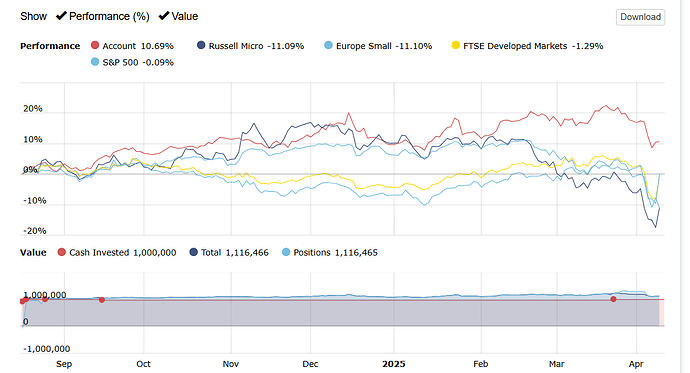Click the Cash Invested 1,000,000 label
Image resolution: width=690 pixels, height=373 pixels.
[x=123, y=252]
